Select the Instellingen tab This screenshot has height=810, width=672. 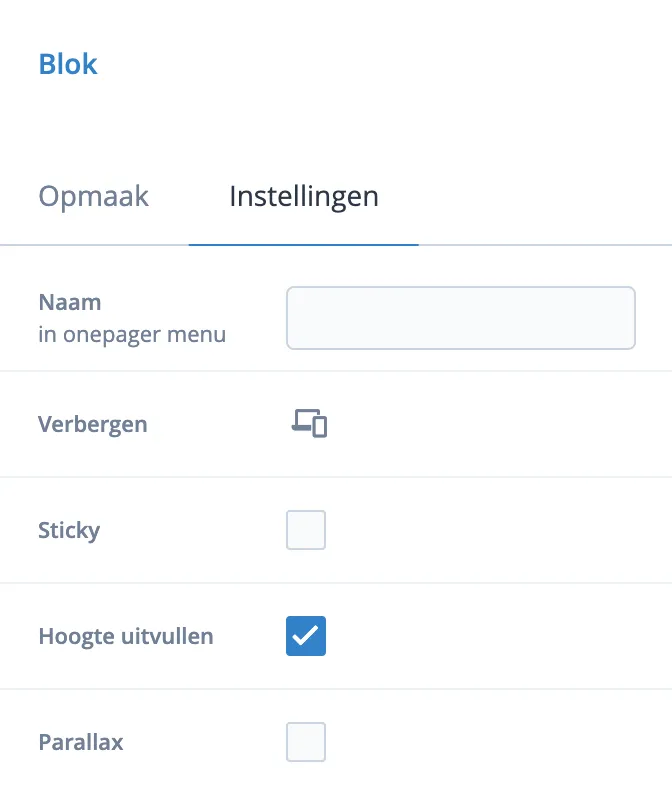coord(301,196)
